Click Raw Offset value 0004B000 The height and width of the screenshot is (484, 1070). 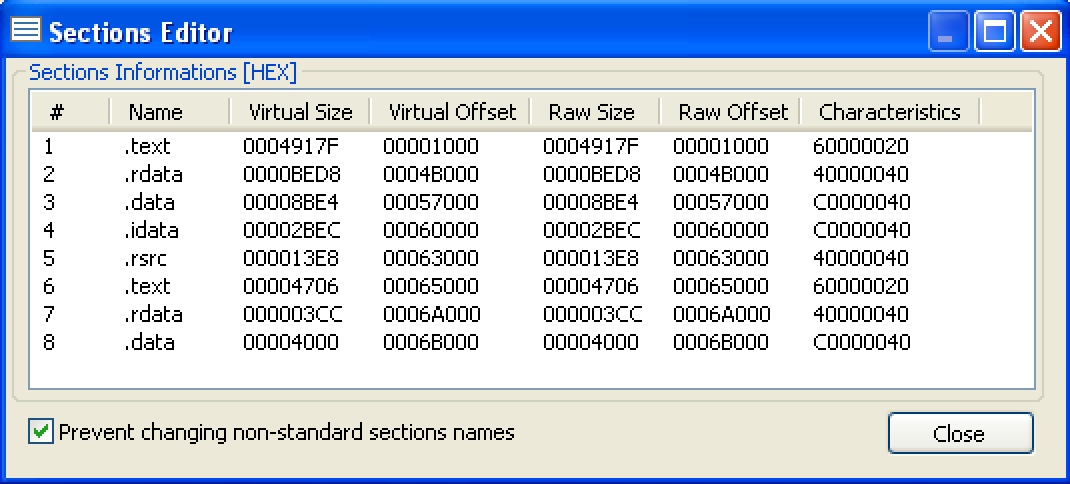(x=721, y=174)
